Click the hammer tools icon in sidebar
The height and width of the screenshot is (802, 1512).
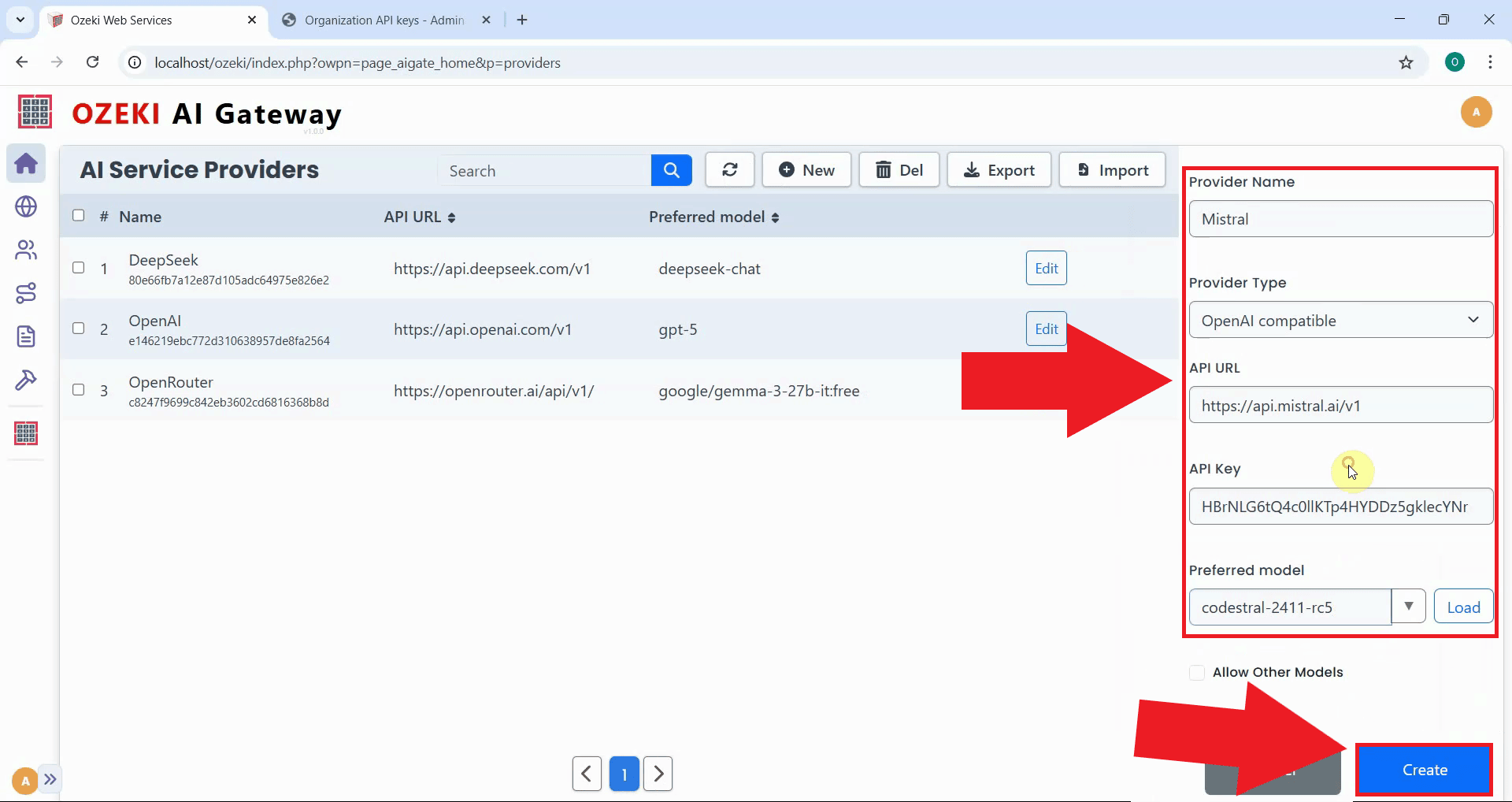click(x=26, y=381)
